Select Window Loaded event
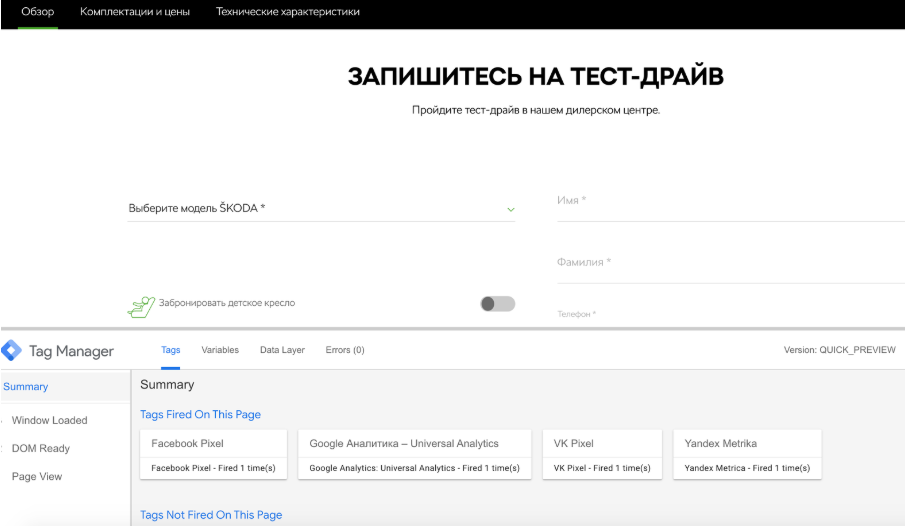905x526 pixels. pos(50,420)
